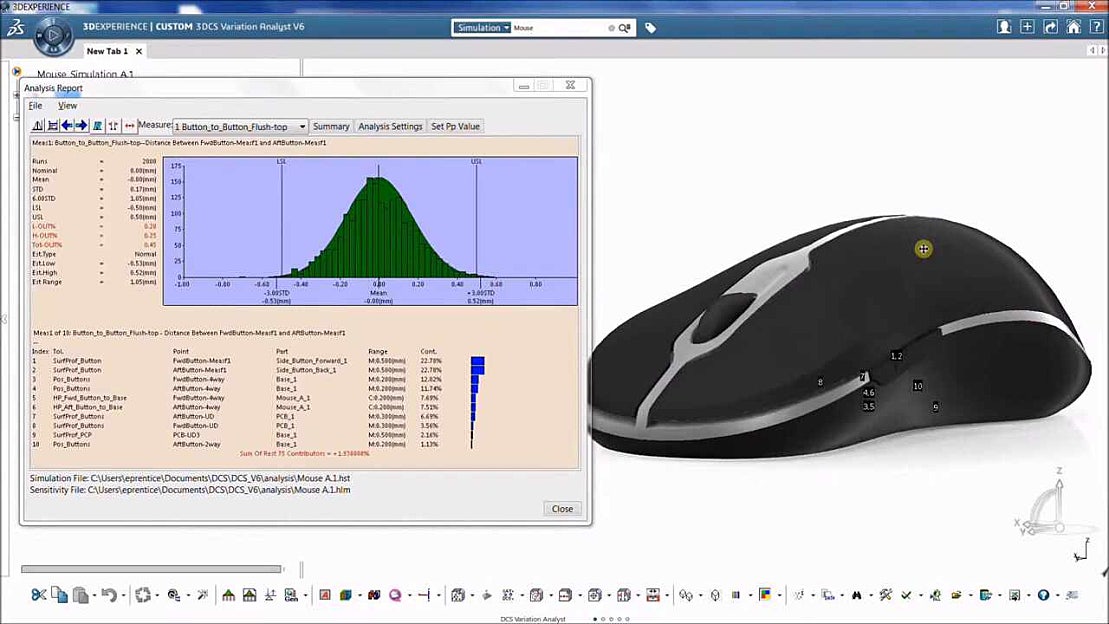Open the View menu in Analysis Report
The width and height of the screenshot is (1109, 624).
click(67, 105)
